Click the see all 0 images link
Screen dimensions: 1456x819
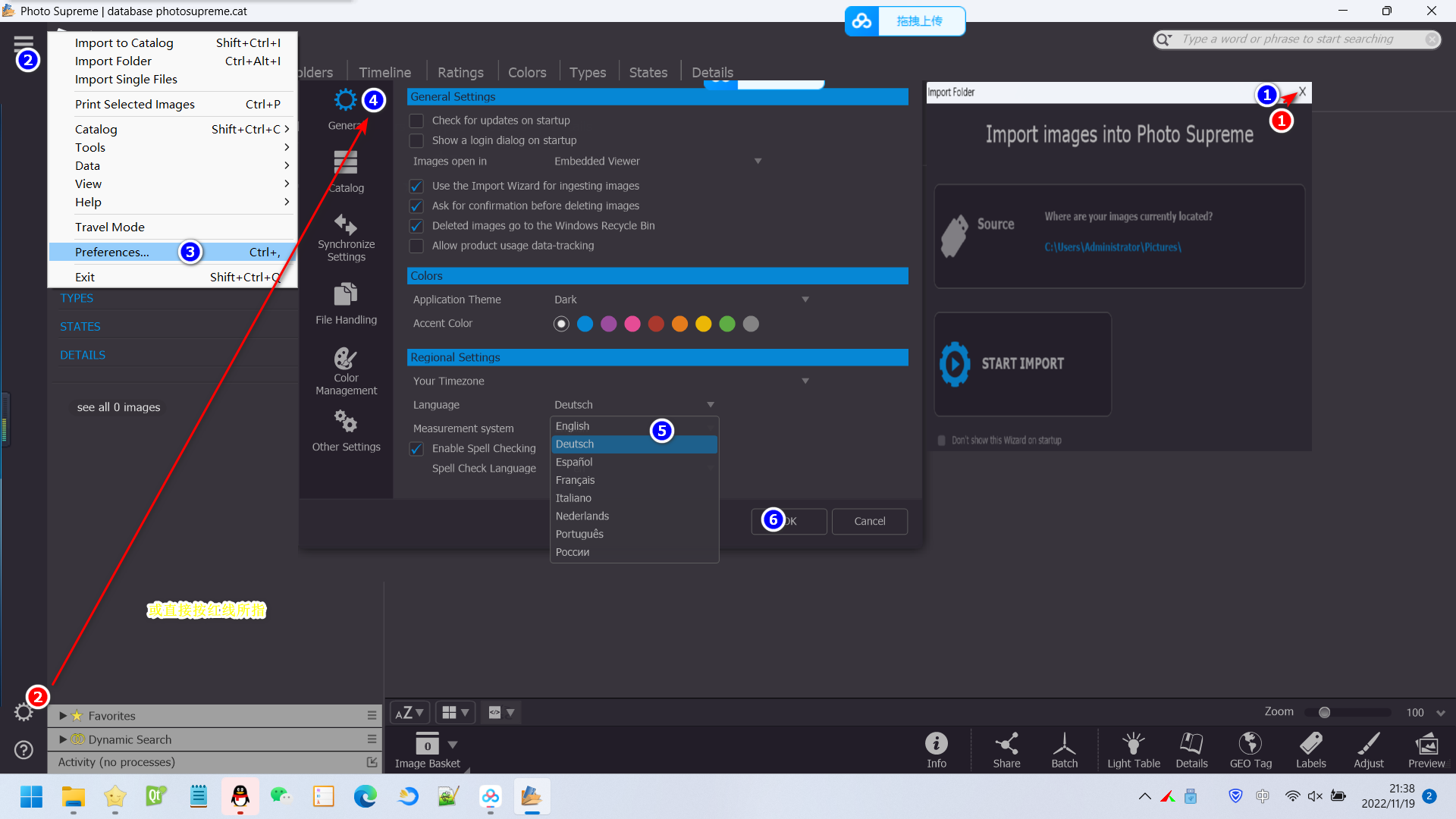click(119, 407)
